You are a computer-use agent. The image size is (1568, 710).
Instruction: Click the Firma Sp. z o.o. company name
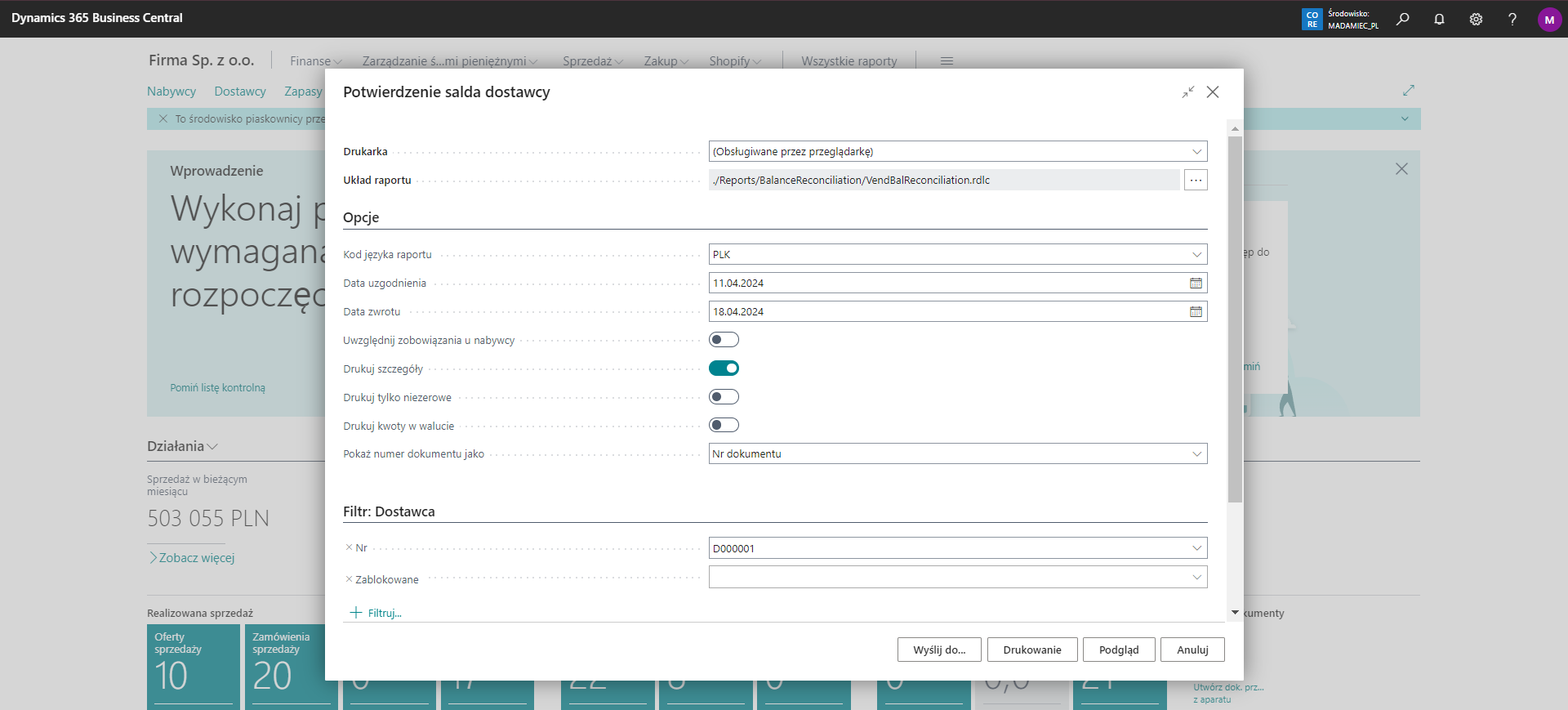201,60
